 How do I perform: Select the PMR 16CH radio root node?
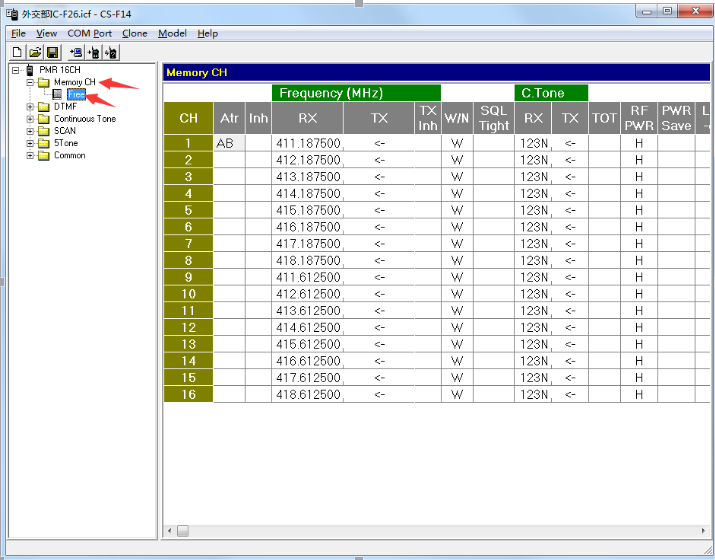coord(60,70)
